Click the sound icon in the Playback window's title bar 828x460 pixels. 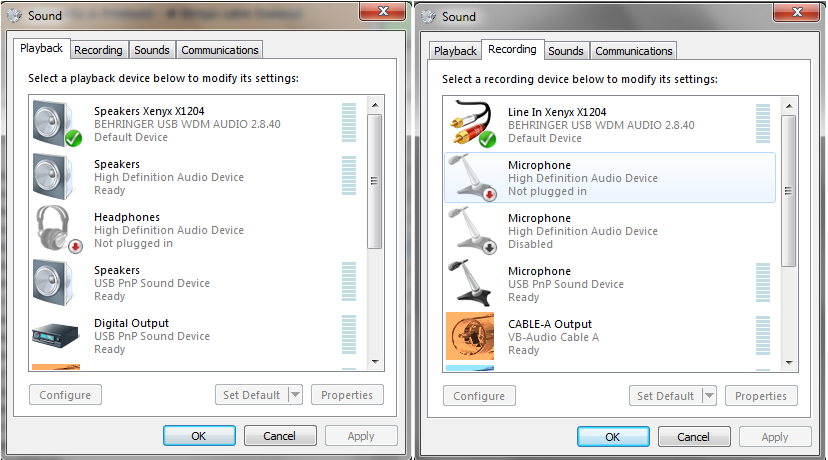(x=15, y=16)
